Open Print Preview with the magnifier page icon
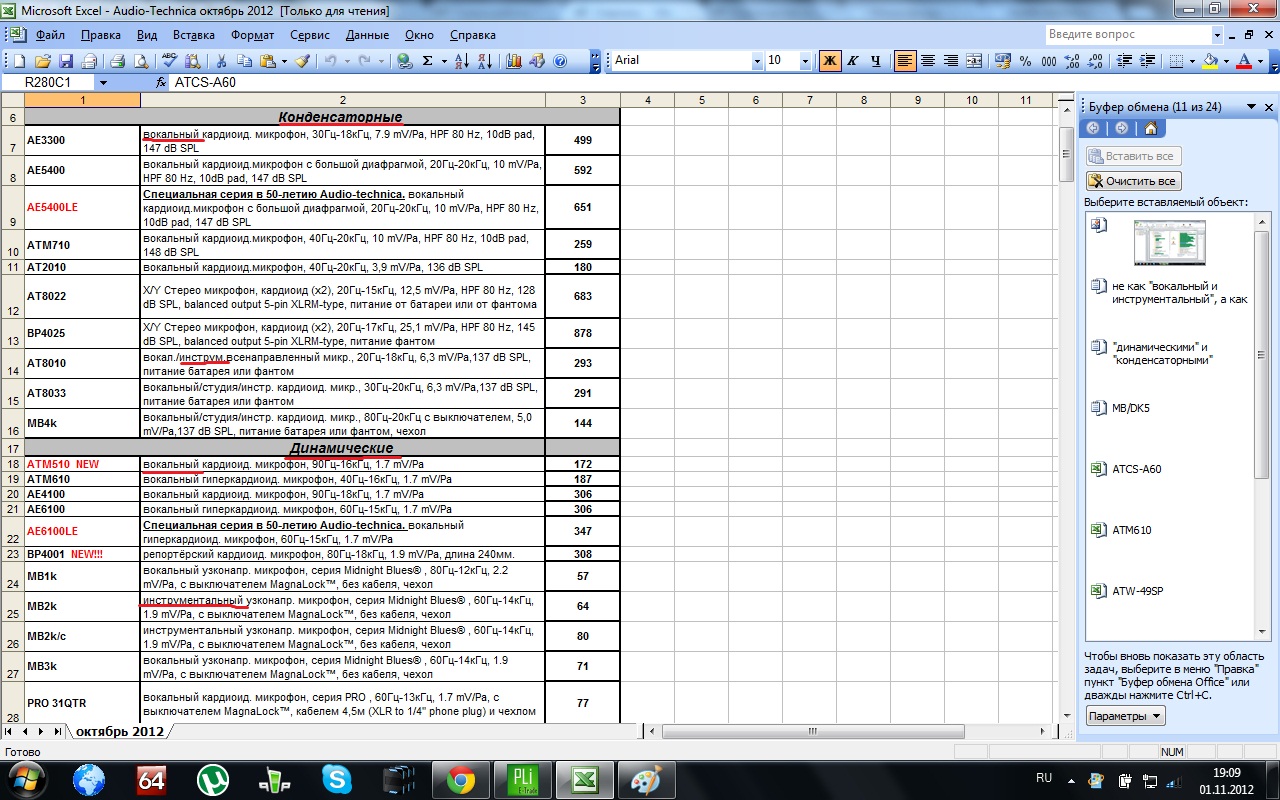1280x800 pixels. tap(141, 61)
